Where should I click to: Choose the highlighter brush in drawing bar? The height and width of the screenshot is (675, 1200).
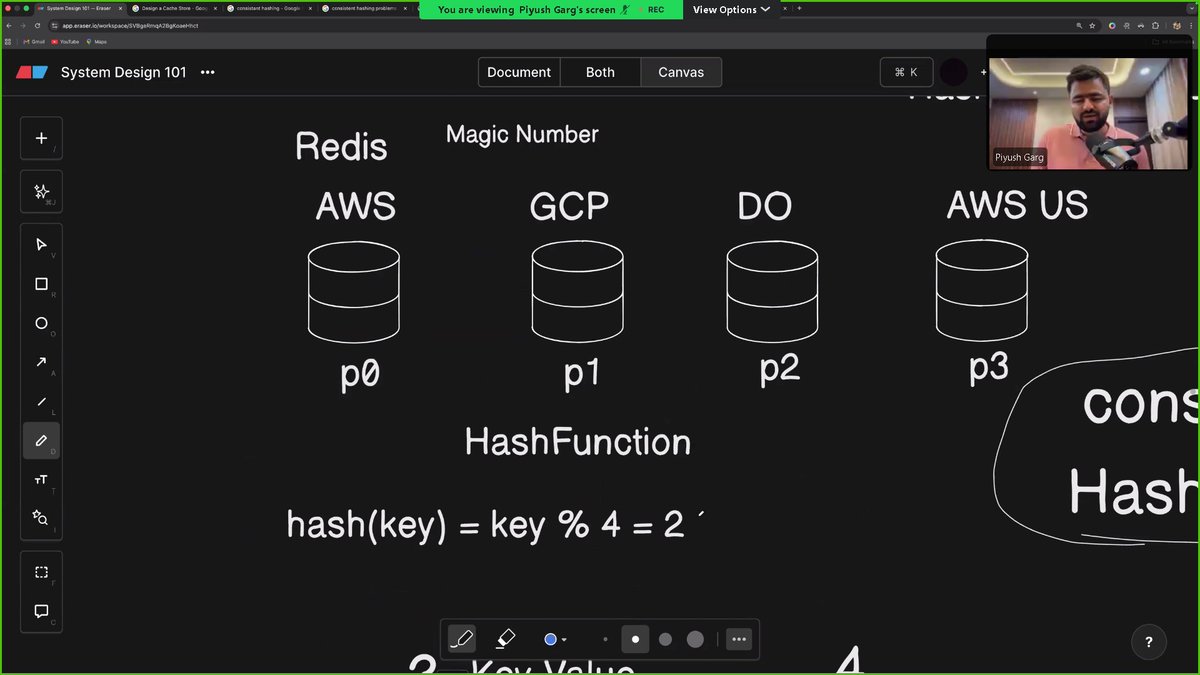[505, 639]
